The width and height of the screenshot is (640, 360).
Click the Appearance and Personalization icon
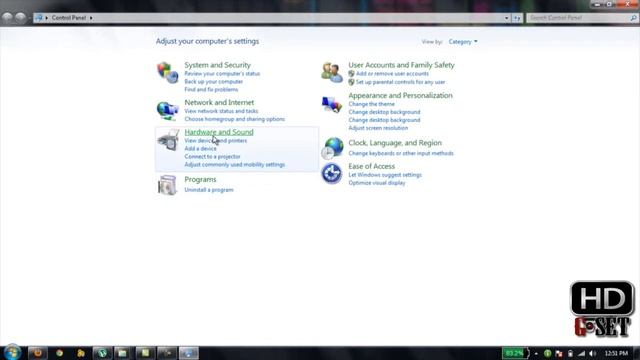(x=331, y=105)
